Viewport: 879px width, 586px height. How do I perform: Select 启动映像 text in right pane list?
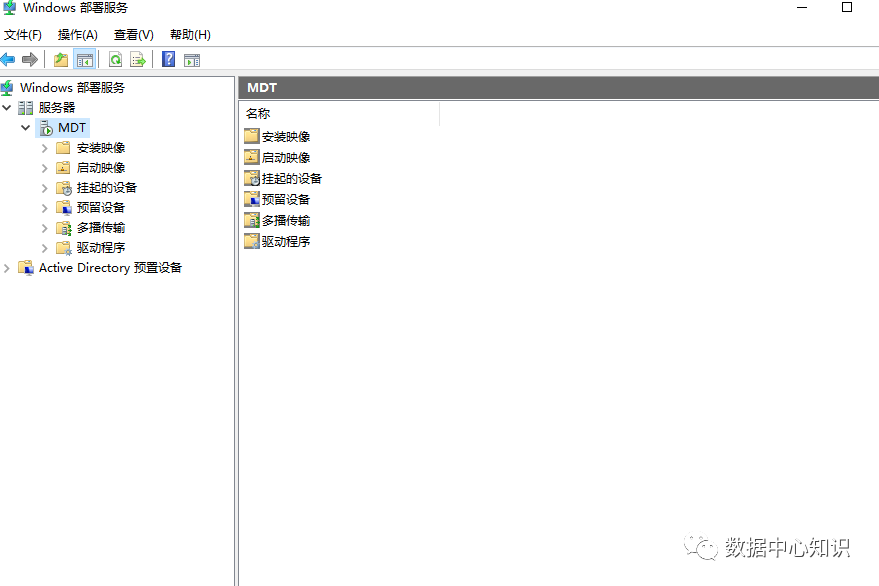point(286,158)
